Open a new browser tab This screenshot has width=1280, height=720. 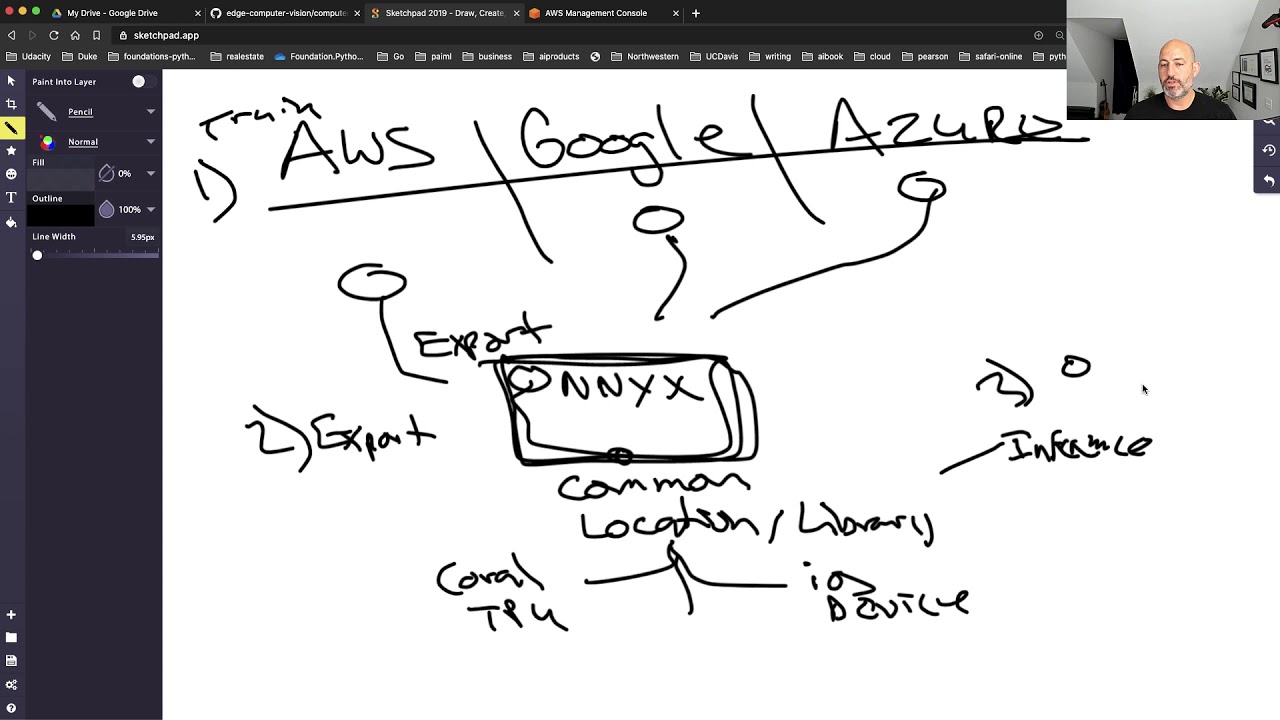(696, 13)
